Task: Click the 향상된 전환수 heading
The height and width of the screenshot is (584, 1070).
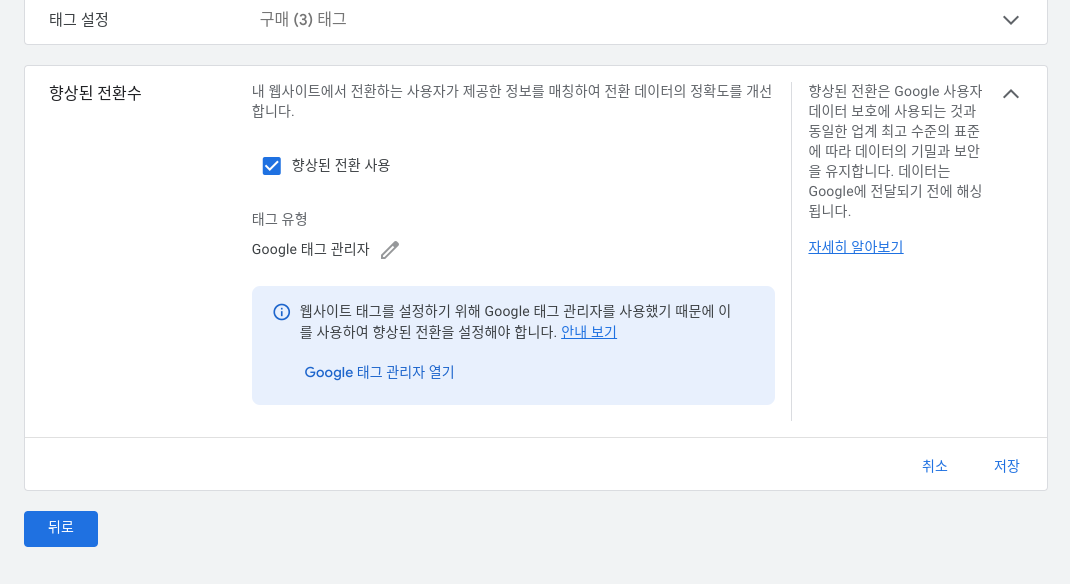Action: [x=95, y=93]
